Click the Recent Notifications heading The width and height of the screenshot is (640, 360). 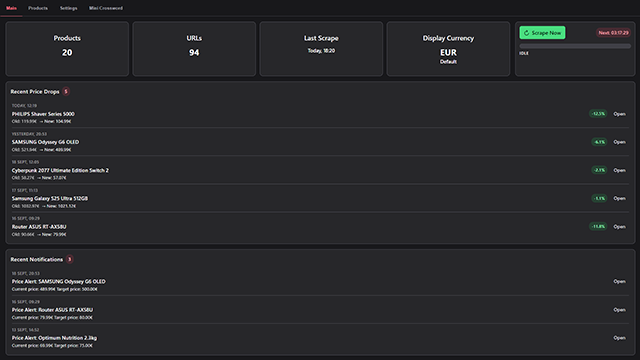tap(37, 259)
